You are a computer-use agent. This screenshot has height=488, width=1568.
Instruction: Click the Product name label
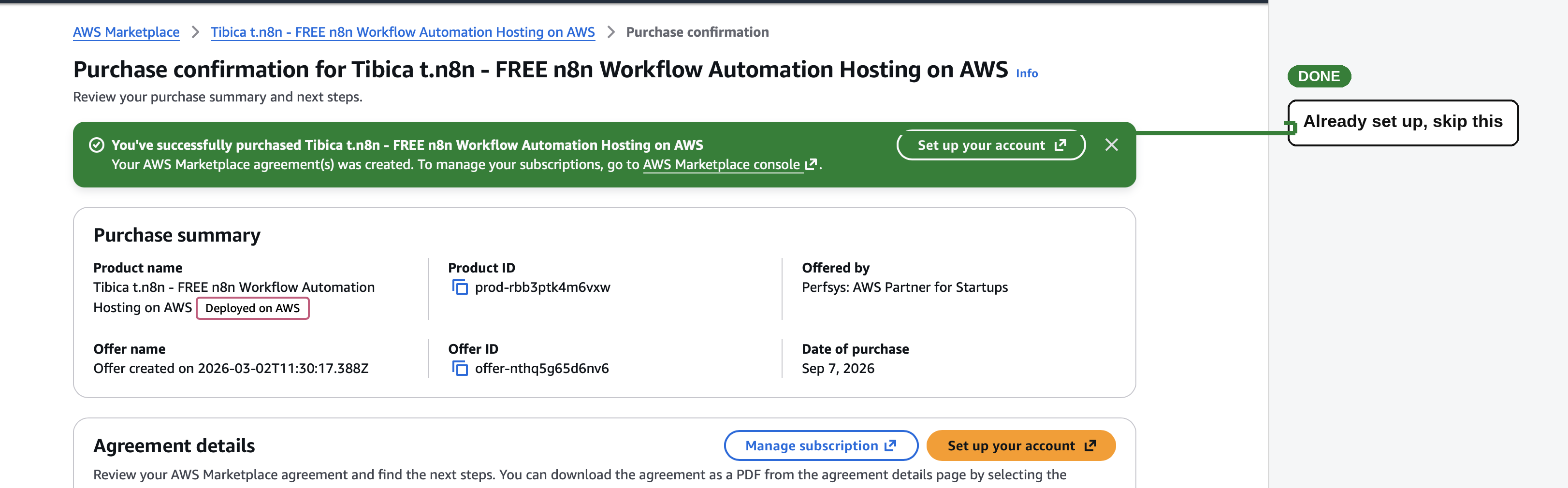click(x=138, y=268)
